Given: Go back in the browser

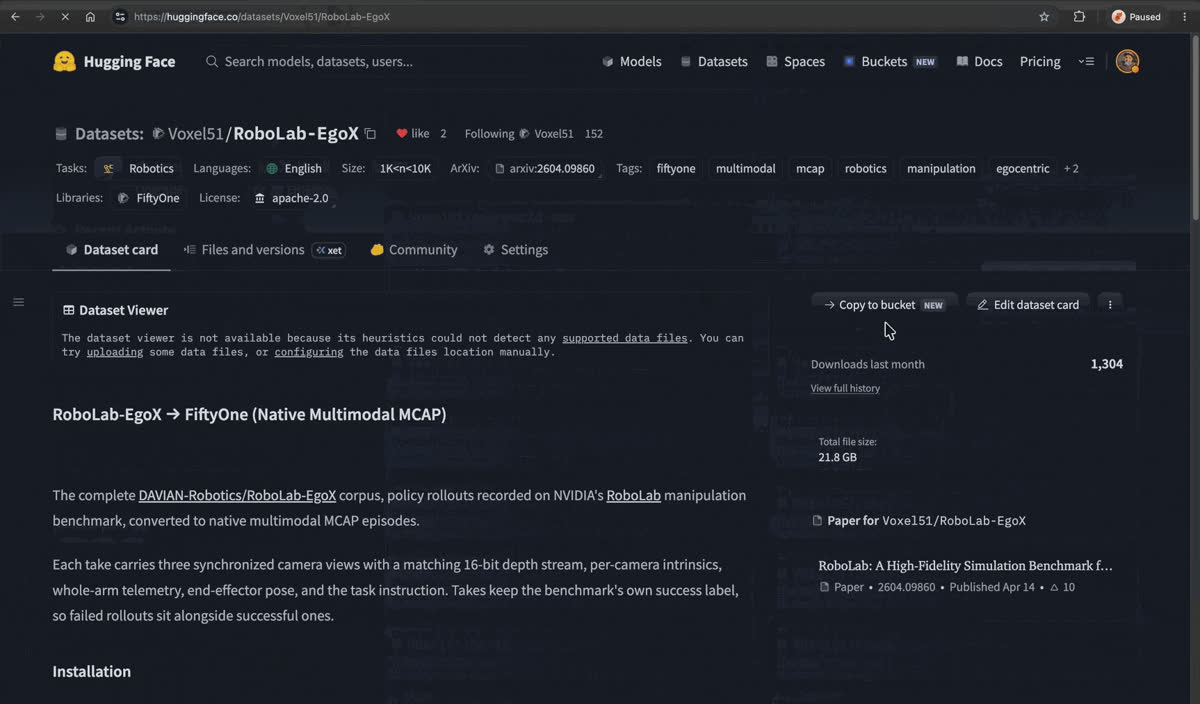Looking at the screenshot, I should tap(15, 17).
